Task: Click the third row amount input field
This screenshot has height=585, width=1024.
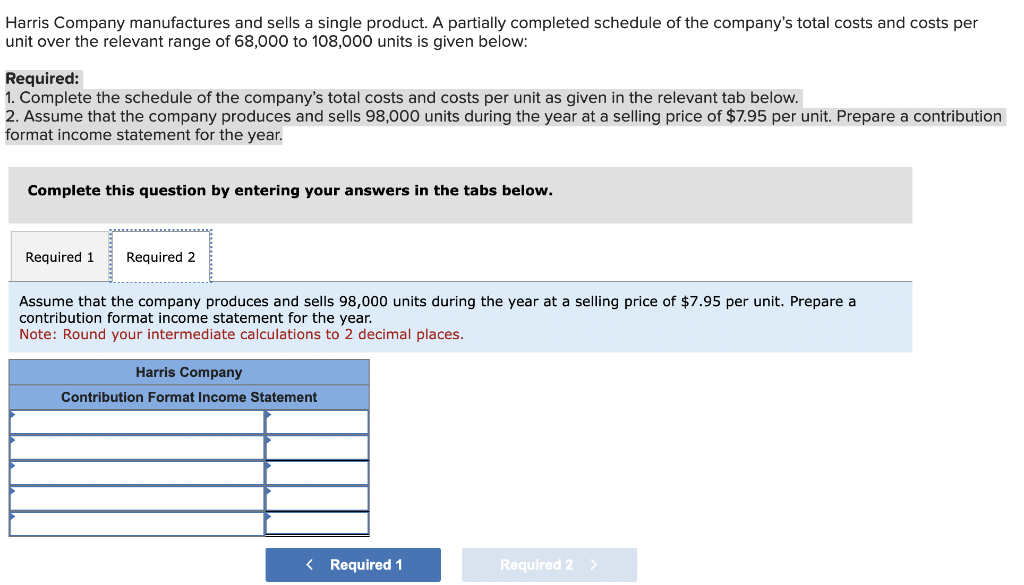Action: [x=318, y=472]
